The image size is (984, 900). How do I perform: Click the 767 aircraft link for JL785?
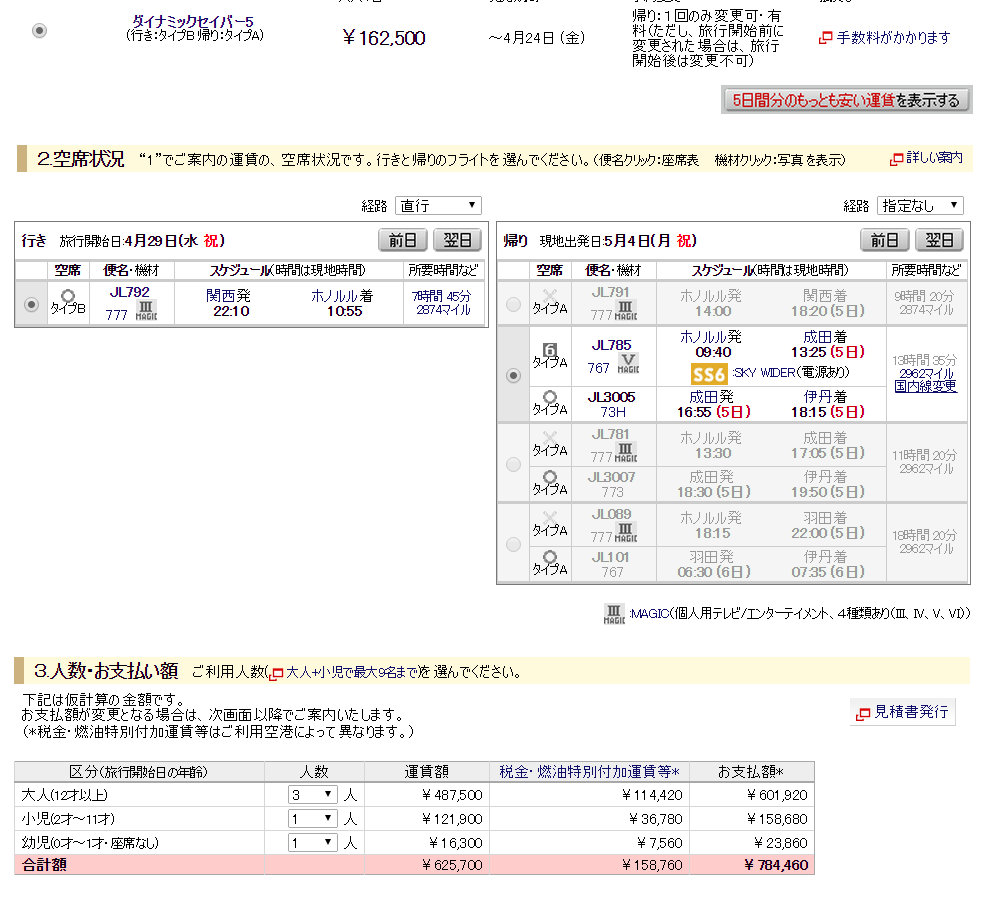(x=599, y=368)
